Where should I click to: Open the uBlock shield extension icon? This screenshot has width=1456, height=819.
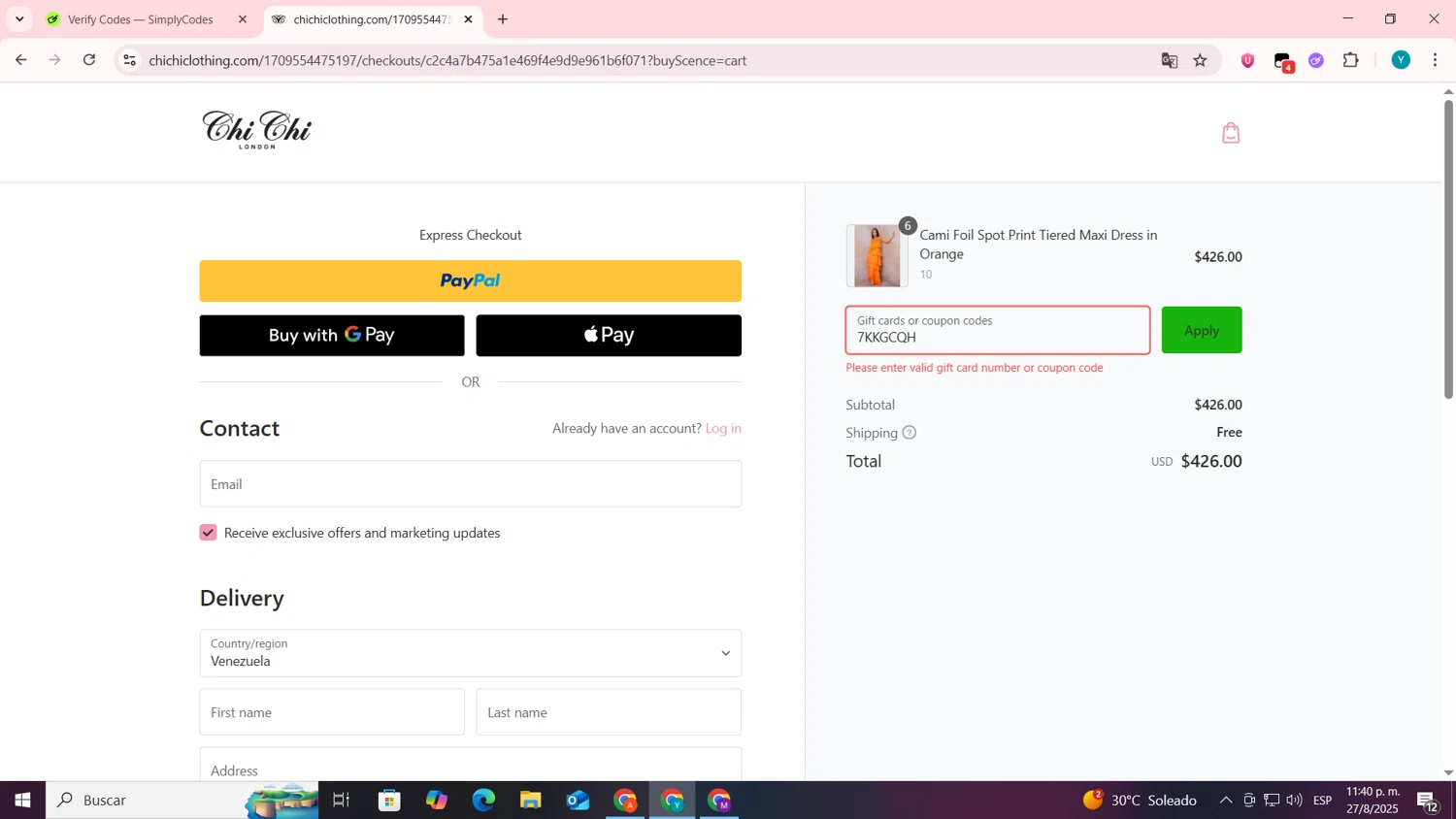(1248, 60)
